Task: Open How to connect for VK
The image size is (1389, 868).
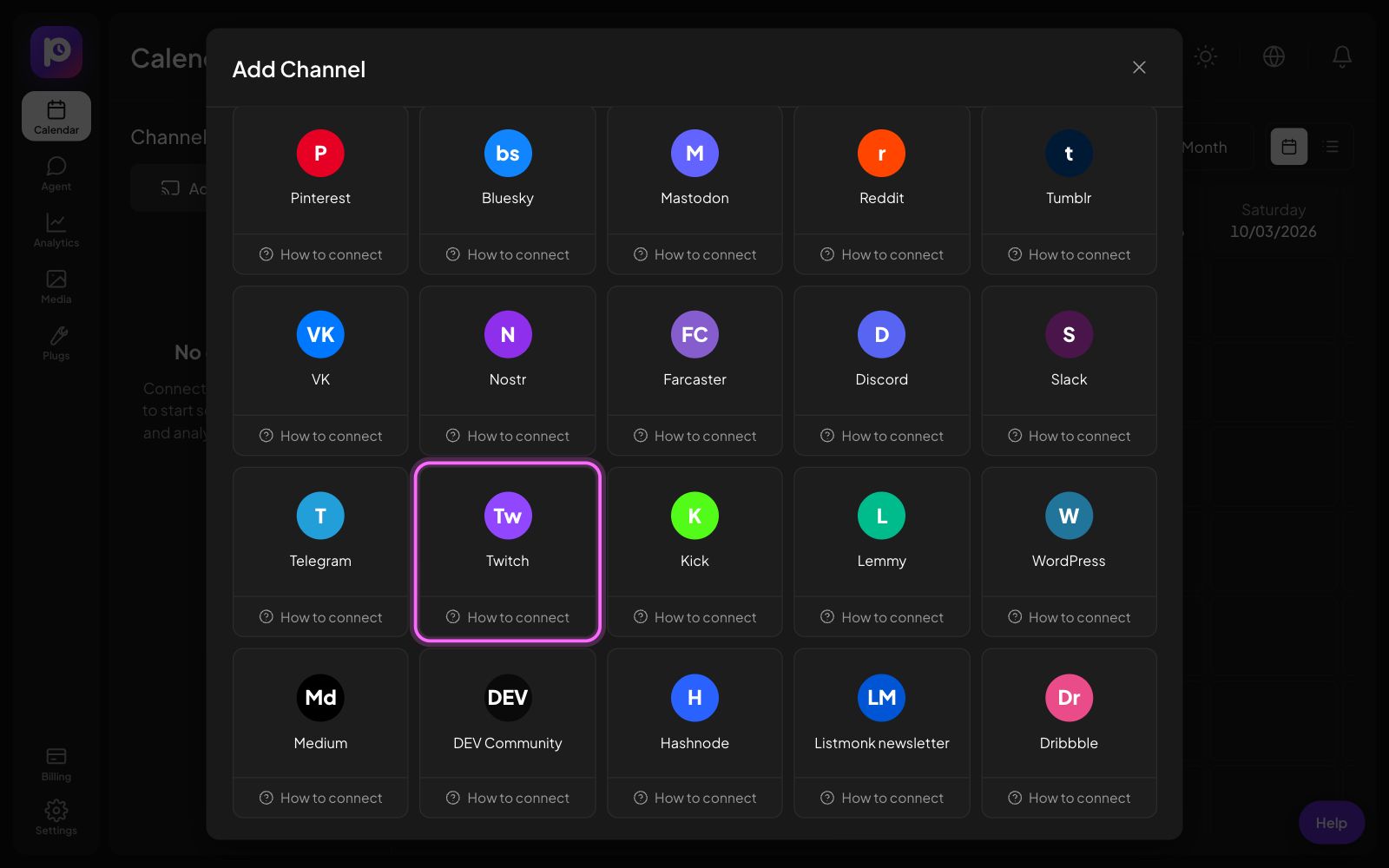Action: (x=320, y=436)
